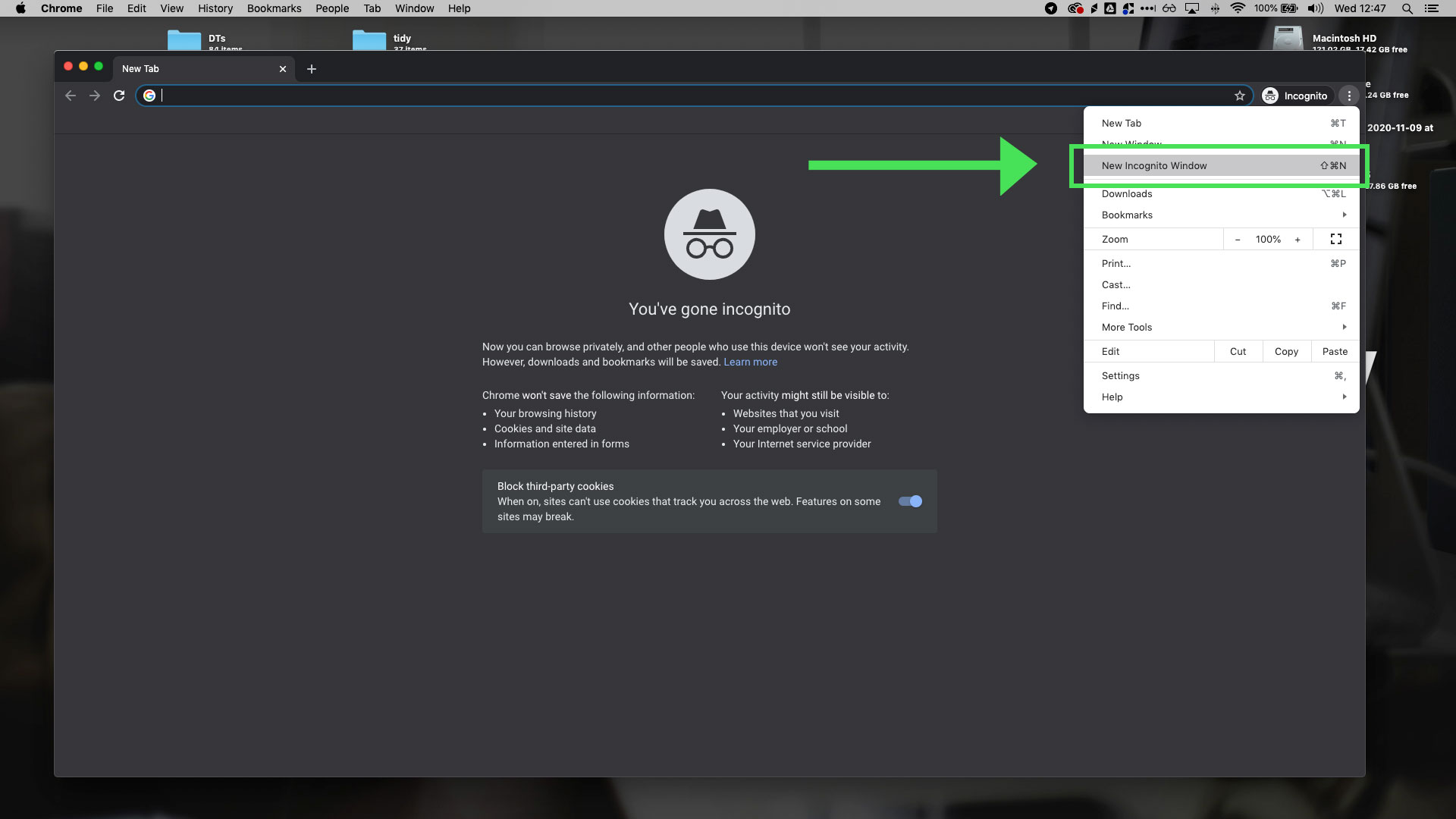
Task: Go forward with the forward arrow
Action: pos(95,96)
